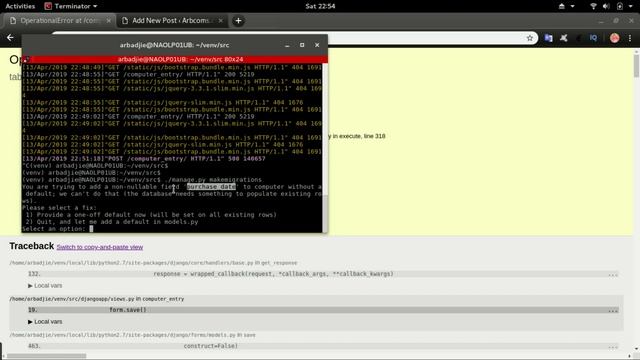Click the IQ extension icon
This screenshot has height=360, width=640.
click(x=593, y=38)
